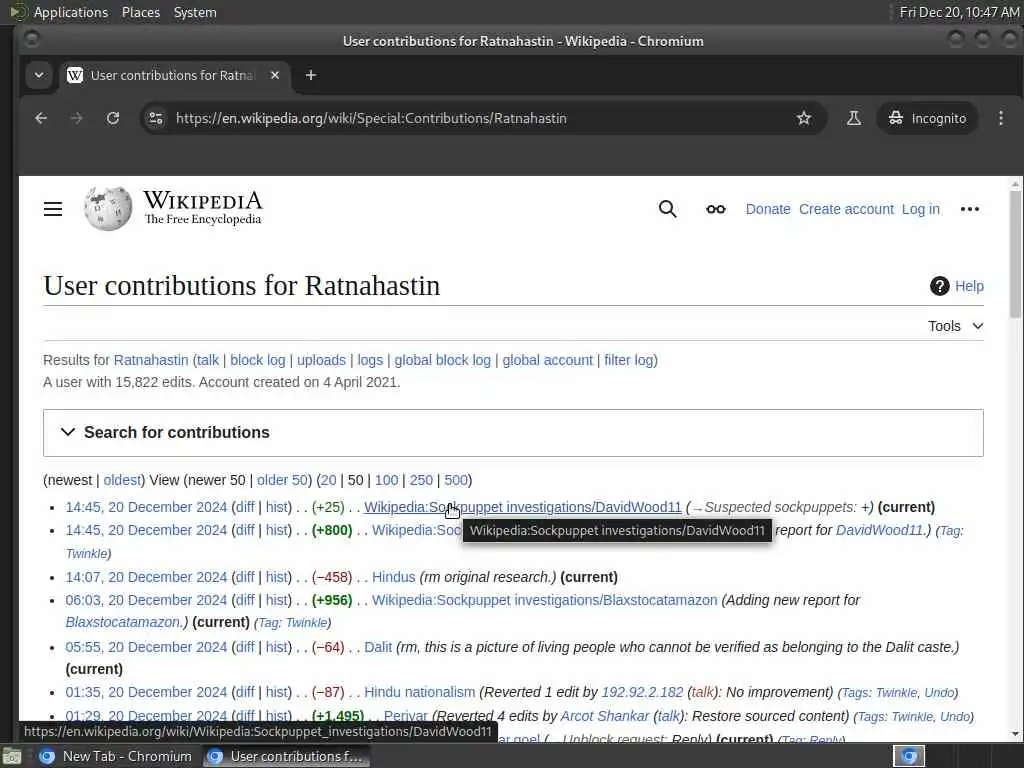Open the block log link
The image size is (1024, 768).
(x=257, y=360)
